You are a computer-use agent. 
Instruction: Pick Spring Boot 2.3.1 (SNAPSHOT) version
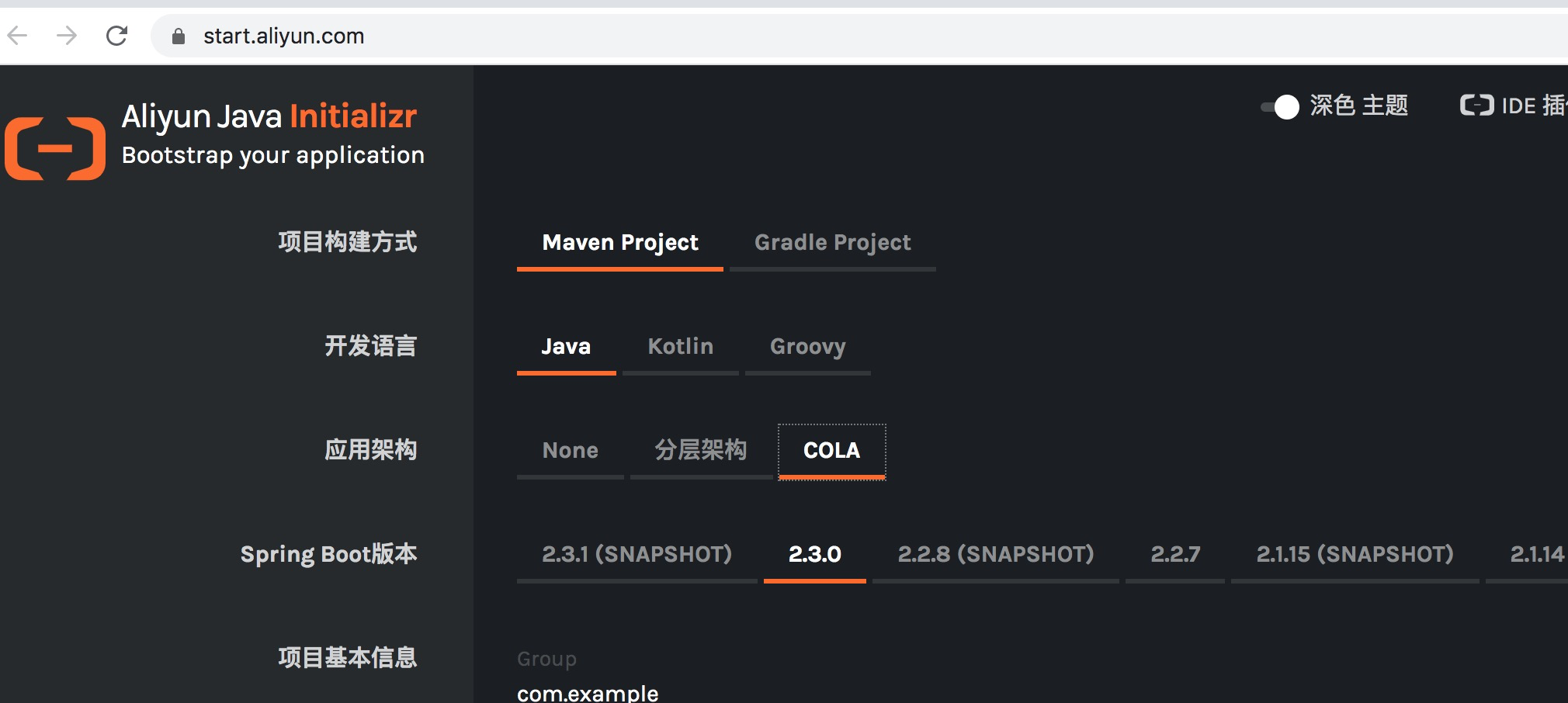[637, 556]
